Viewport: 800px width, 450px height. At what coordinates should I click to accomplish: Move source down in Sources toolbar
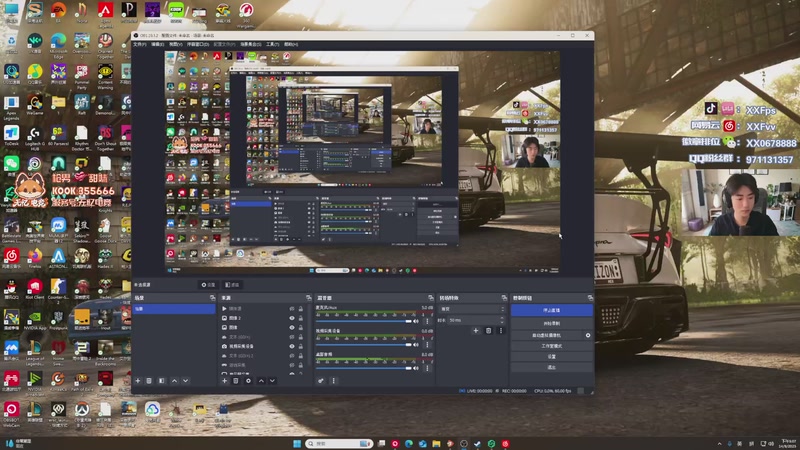272,381
